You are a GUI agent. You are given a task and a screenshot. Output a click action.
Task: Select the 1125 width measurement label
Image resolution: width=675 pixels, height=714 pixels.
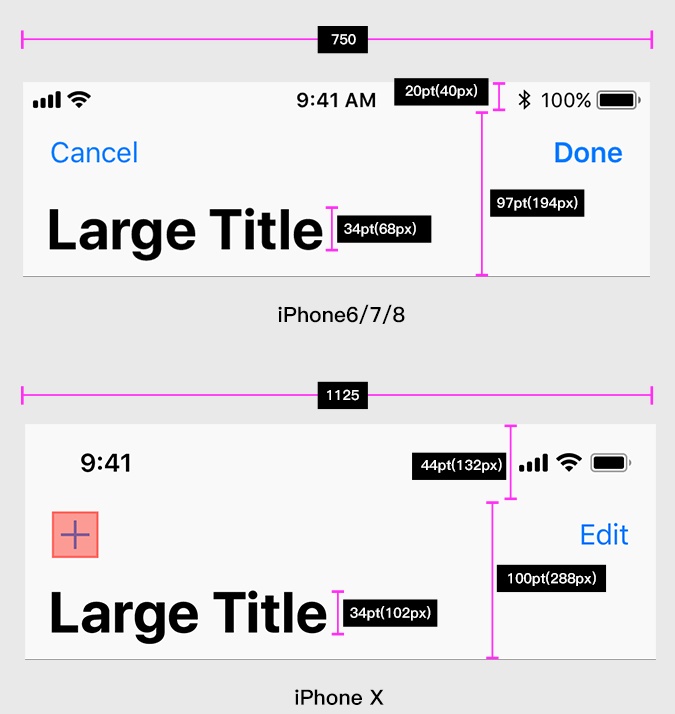tap(343, 395)
